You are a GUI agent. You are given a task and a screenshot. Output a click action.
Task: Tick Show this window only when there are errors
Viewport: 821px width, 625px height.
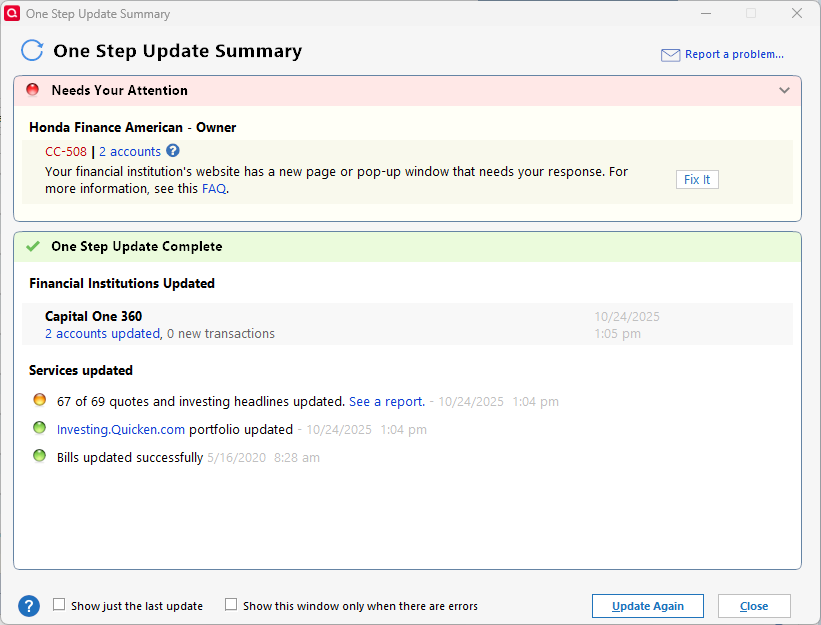pyautogui.click(x=231, y=605)
